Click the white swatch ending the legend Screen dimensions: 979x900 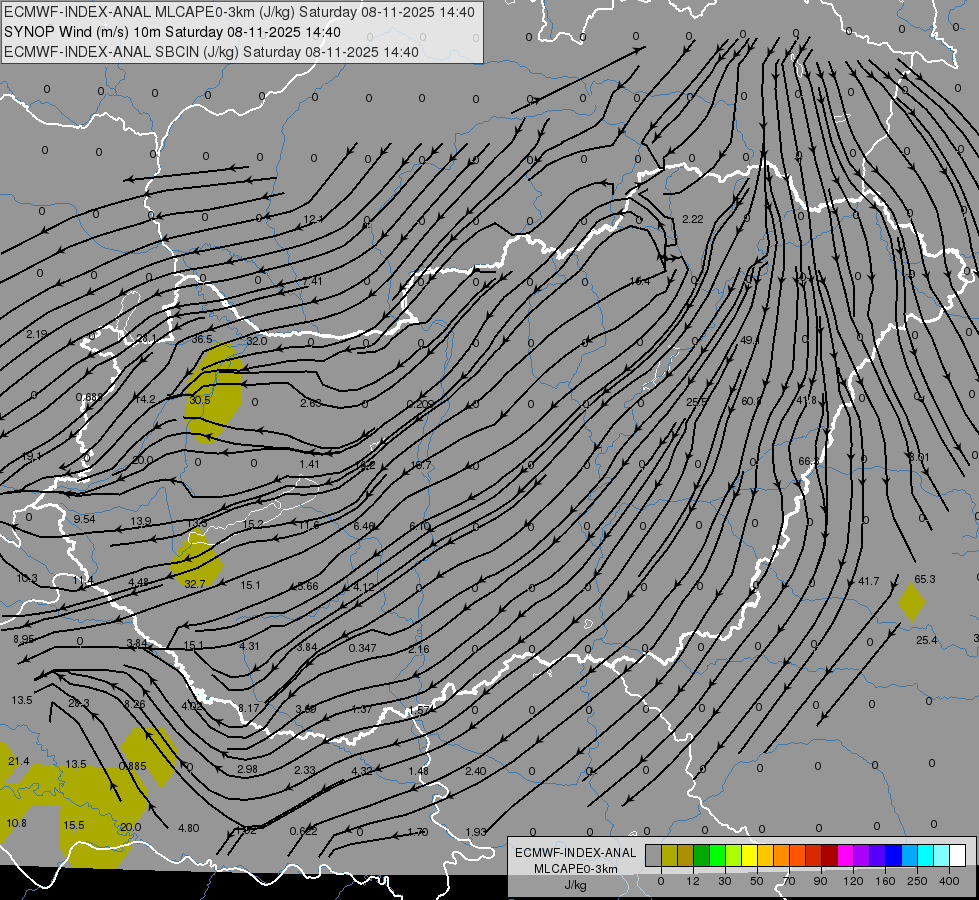coord(957,855)
